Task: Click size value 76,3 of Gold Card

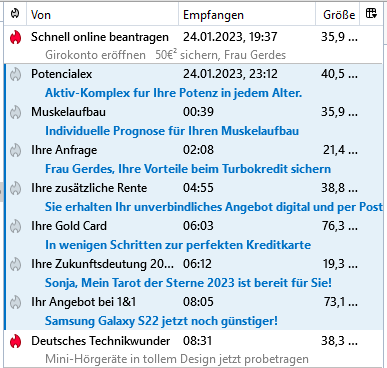Action: (x=340, y=226)
